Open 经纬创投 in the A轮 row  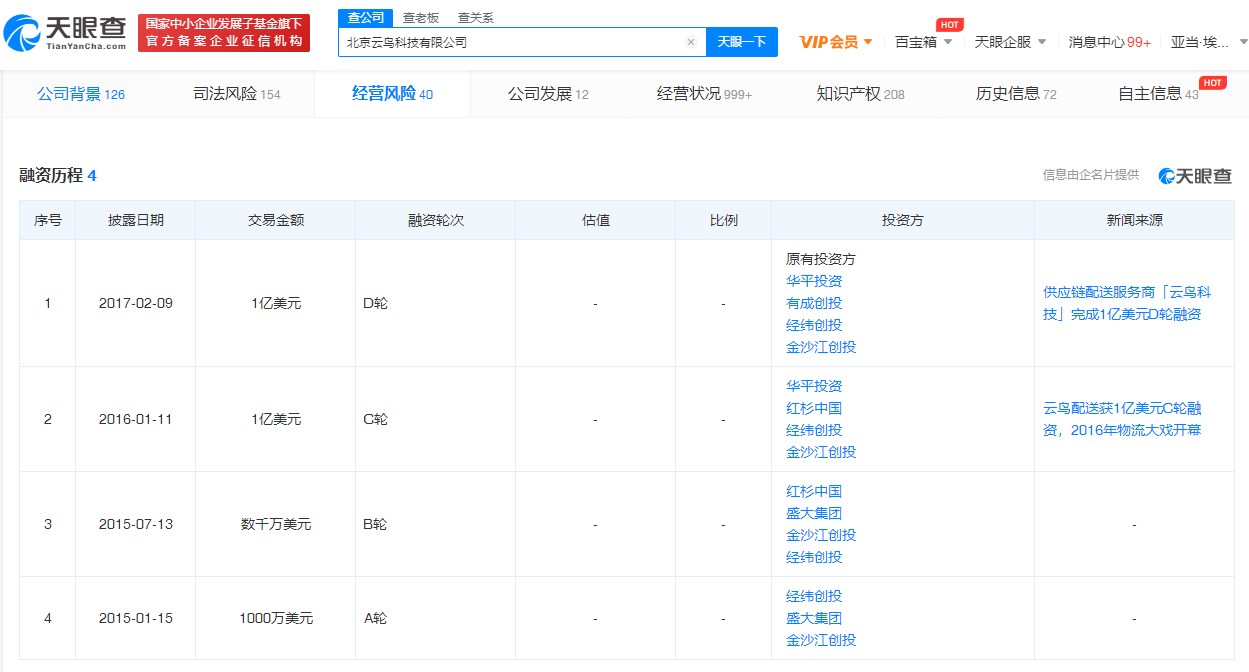point(814,596)
